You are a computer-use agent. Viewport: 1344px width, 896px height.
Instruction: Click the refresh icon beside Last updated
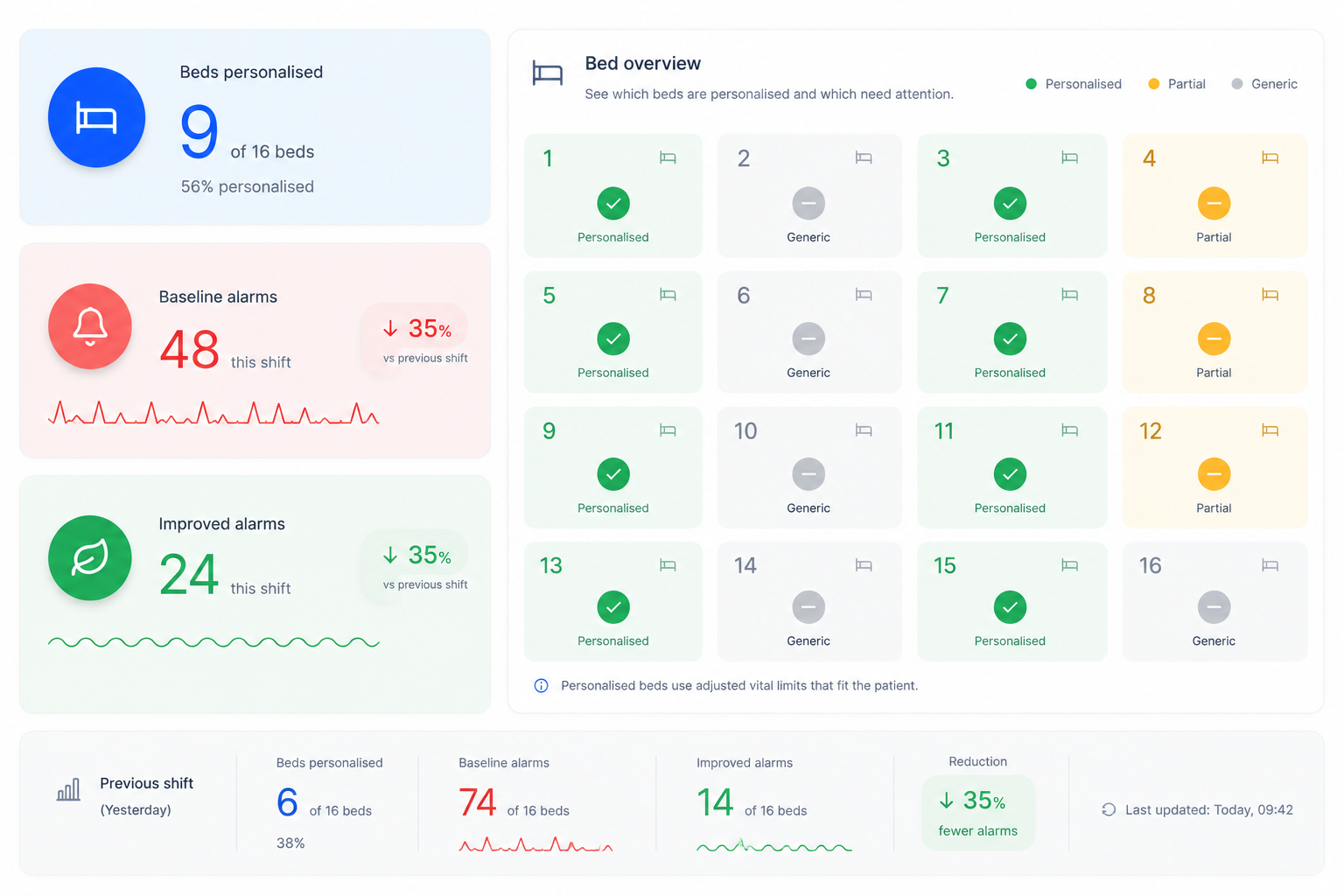click(x=1109, y=809)
